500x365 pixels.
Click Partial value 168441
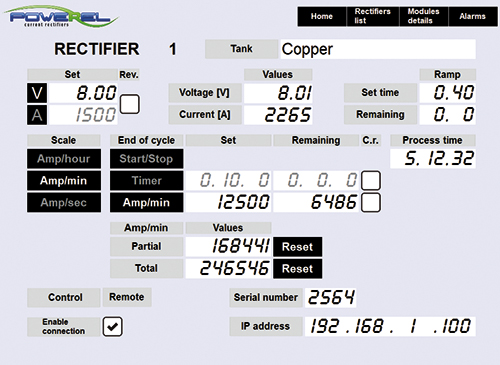[228, 247]
